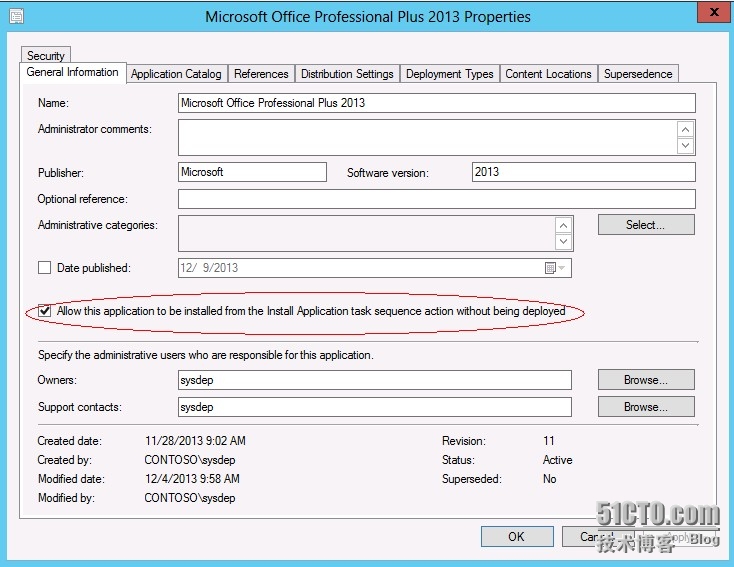
Task: Close the properties window with X
Action: pos(714,12)
